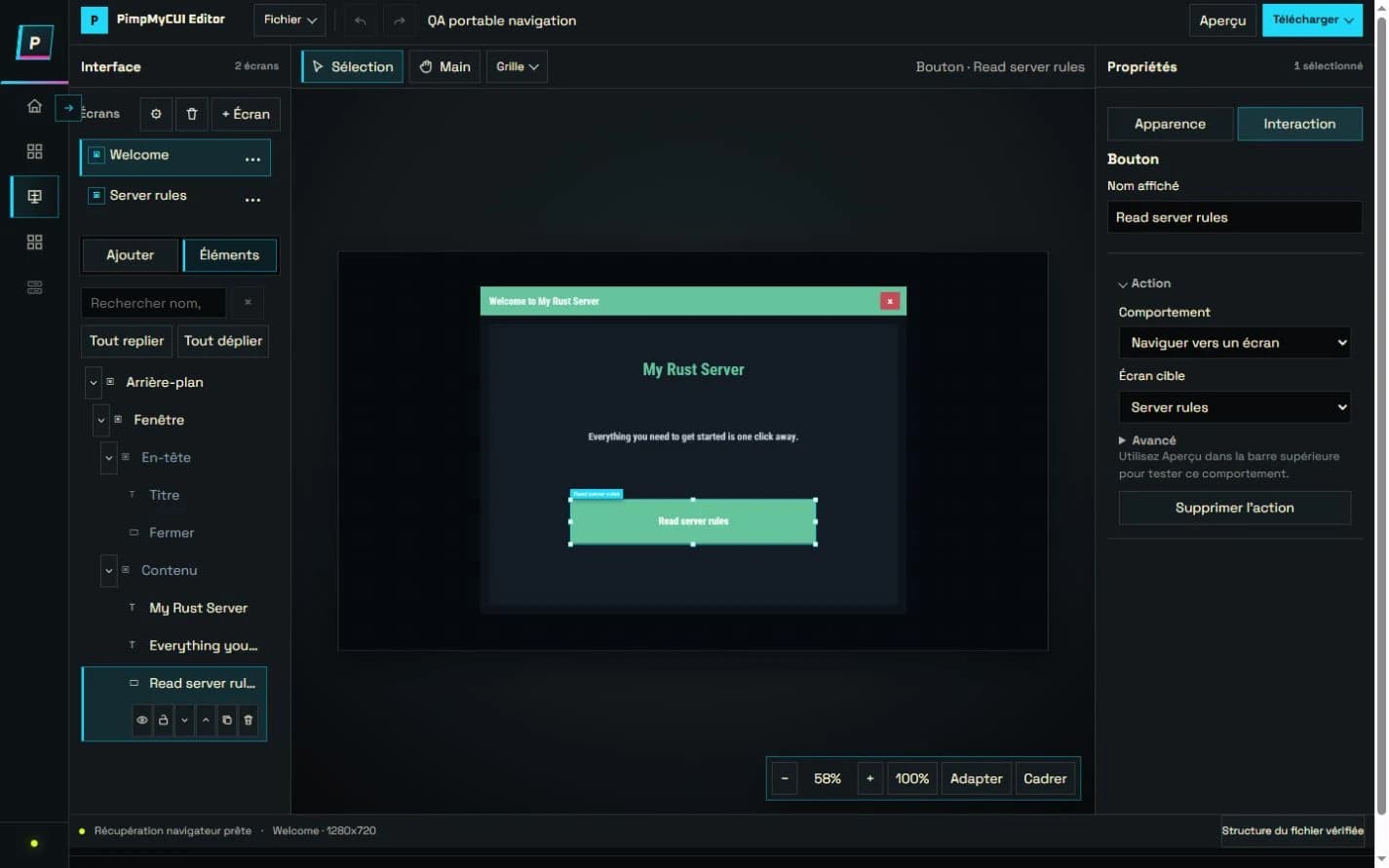Clear the search field with the x button
The image size is (1389, 868).
pos(248,303)
